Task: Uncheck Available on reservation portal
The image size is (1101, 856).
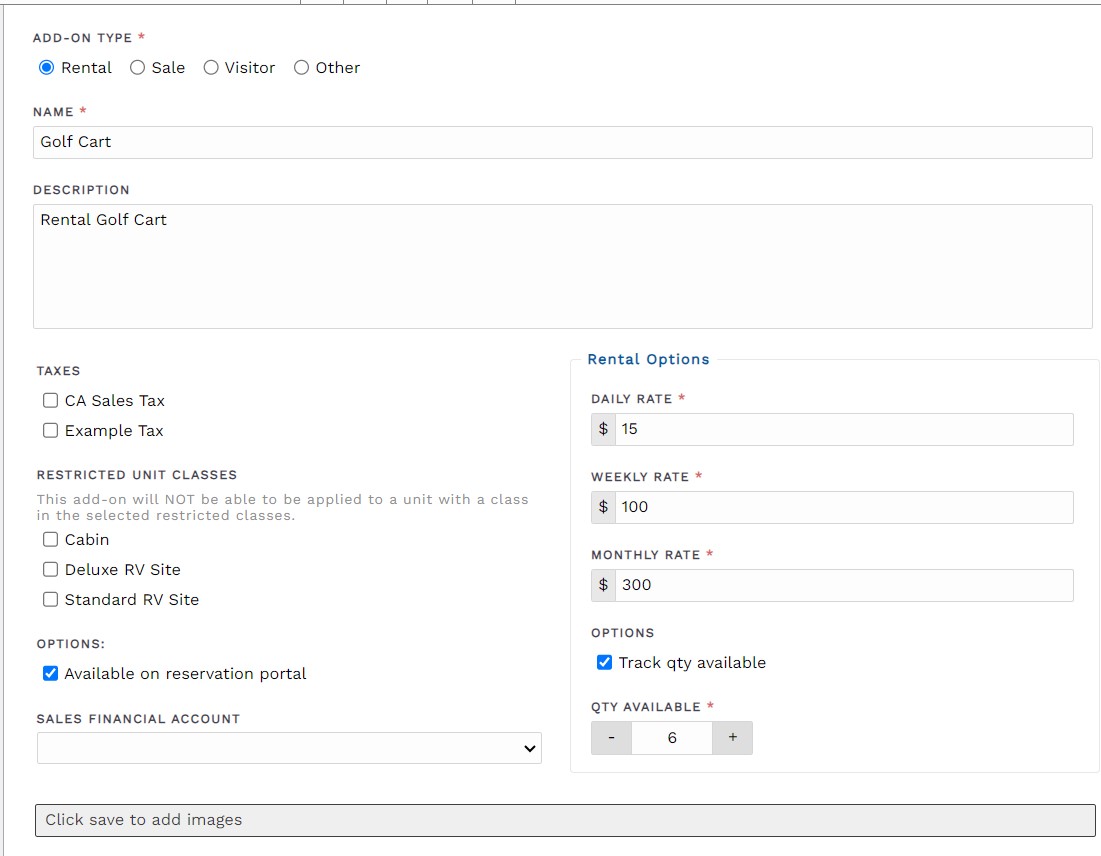Action: 51,674
